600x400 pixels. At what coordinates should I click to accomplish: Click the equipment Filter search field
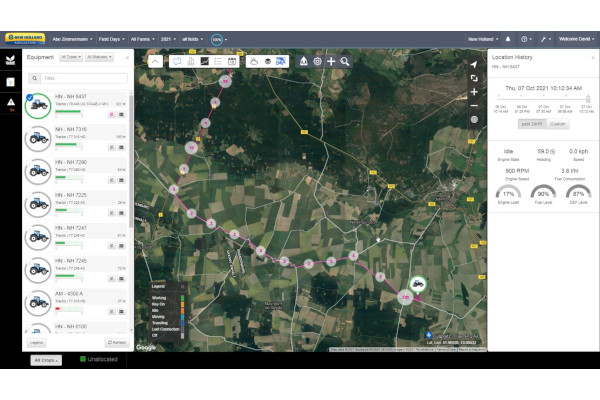coord(84,78)
